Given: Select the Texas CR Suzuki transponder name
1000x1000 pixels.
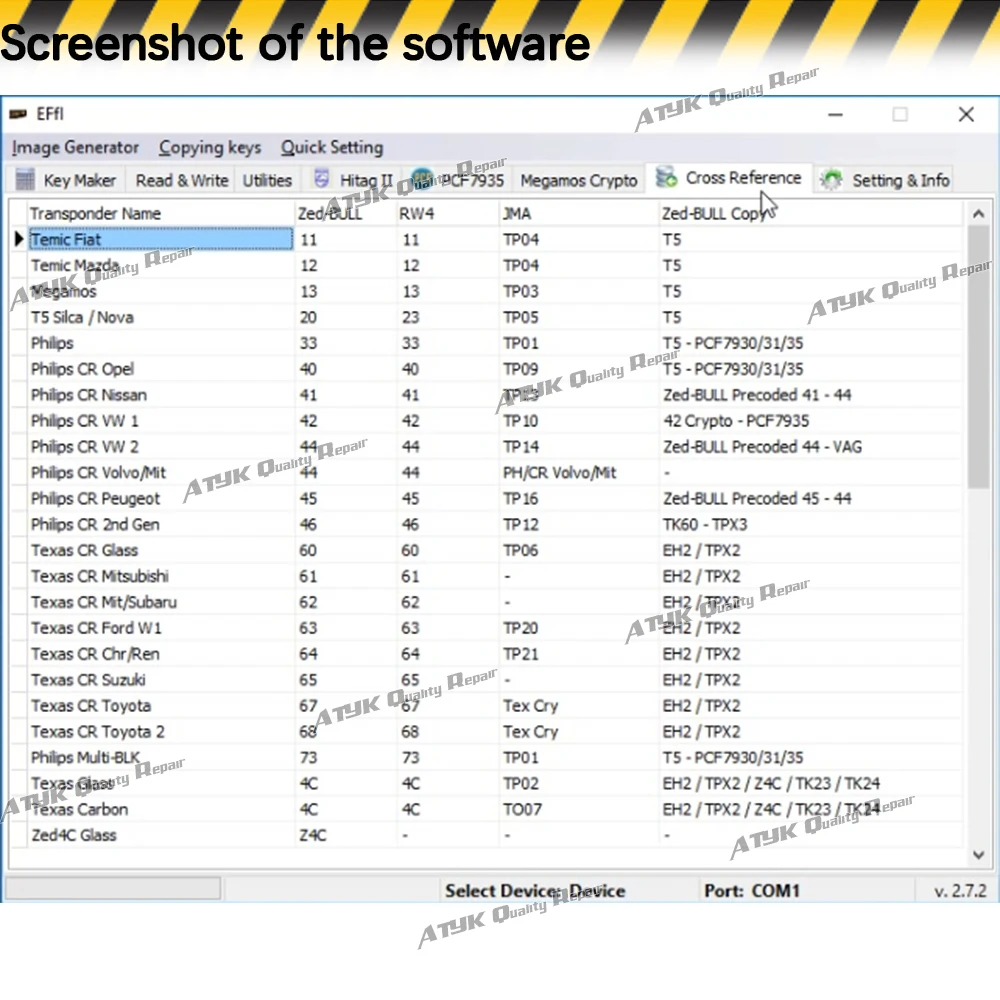Looking at the screenshot, I should pos(88,680).
